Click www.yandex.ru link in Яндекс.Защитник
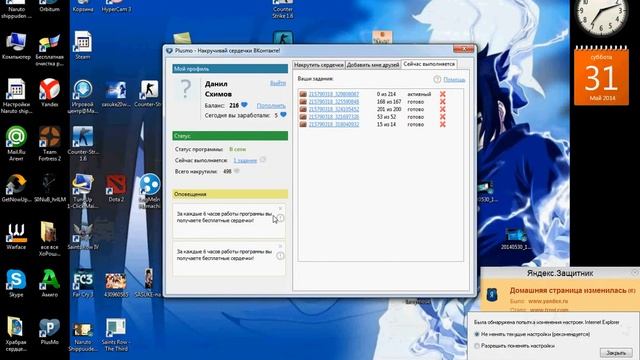 coord(548,301)
